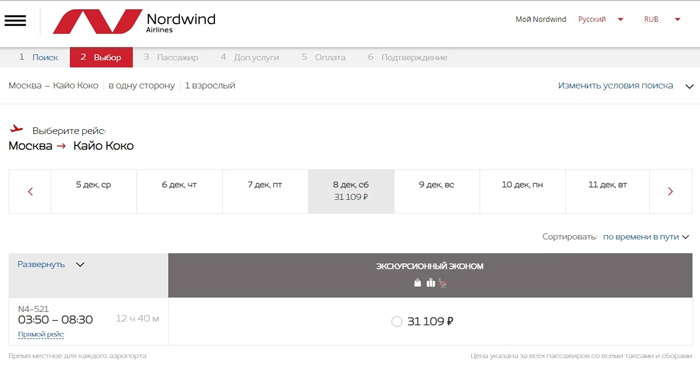Screen dimensions: 700x365
Task: Click the Nordwind Airlines logo
Action: point(134,21)
